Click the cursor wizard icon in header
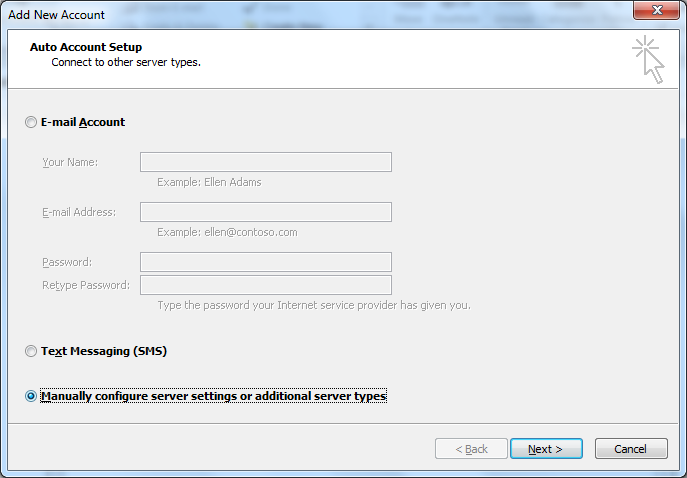Image resolution: width=687 pixels, height=478 pixels. tap(648, 60)
